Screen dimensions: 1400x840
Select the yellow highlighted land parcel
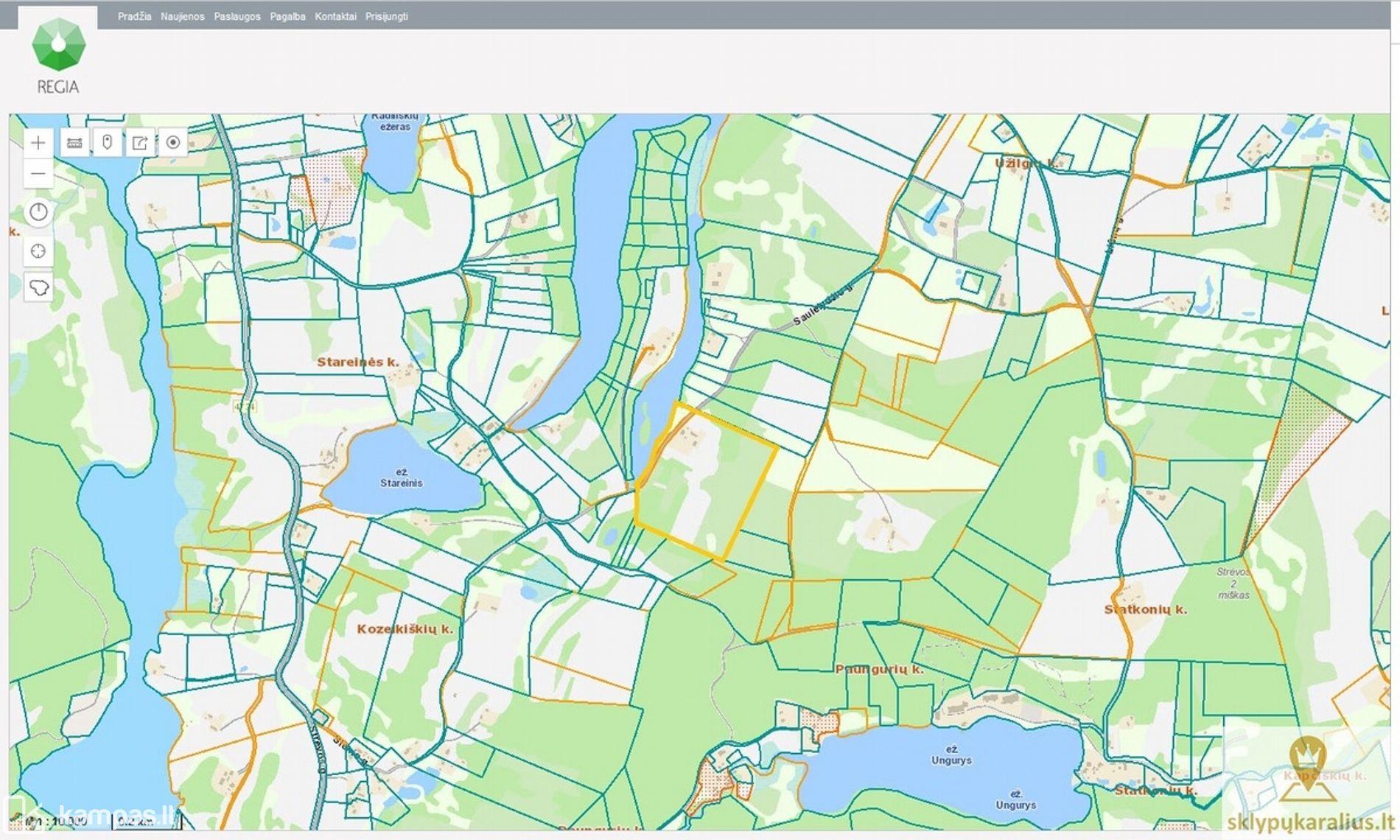[707, 486]
